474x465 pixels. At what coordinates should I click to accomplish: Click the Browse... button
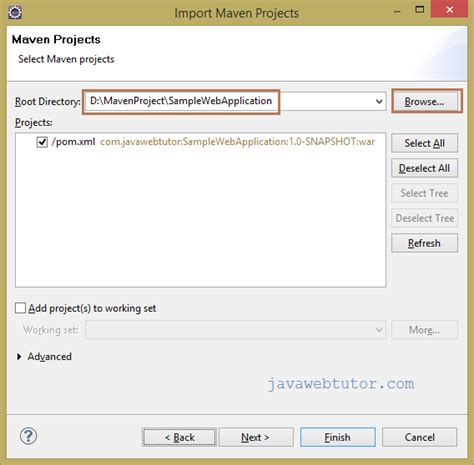[424, 101]
